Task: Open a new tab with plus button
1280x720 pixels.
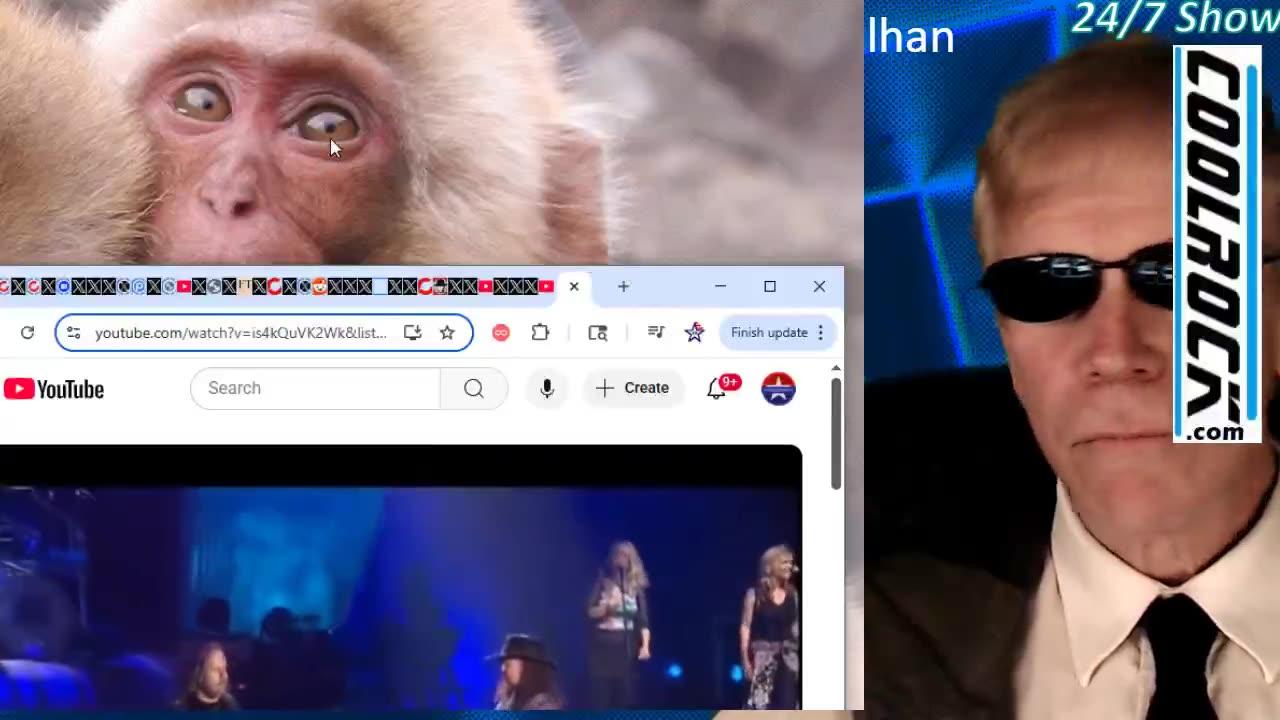Action: [623, 287]
